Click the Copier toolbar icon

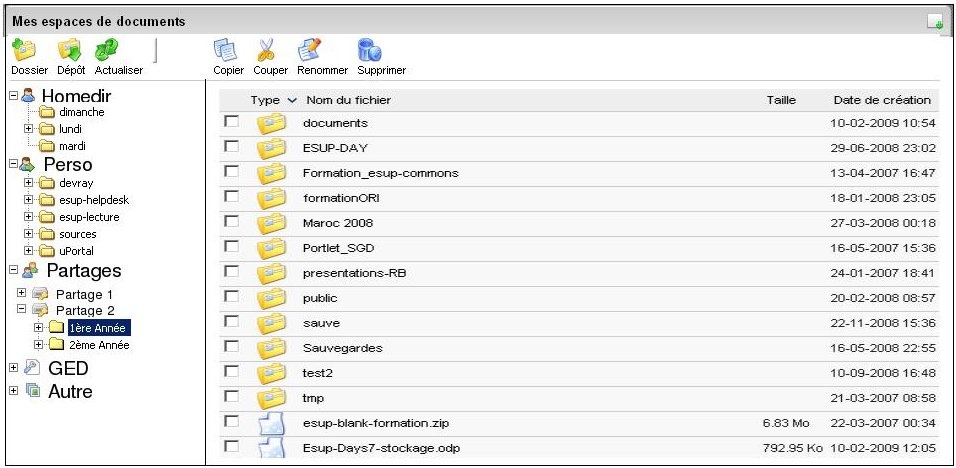[228, 51]
